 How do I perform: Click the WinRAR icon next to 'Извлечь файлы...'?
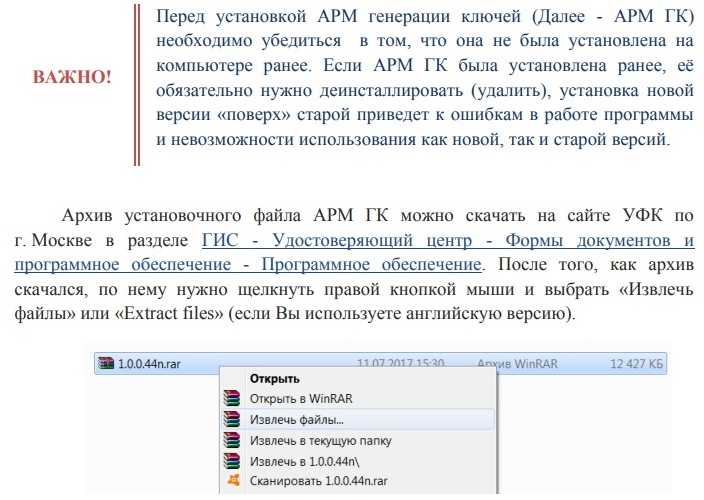tap(232, 419)
